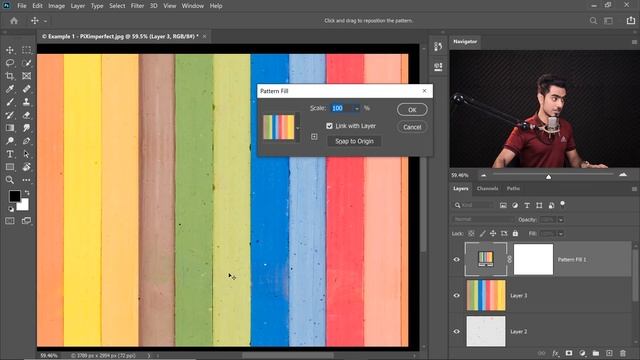Select the Move tool in the toolbox
Viewport: 640px width, 360px height.
(x=10, y=50)
